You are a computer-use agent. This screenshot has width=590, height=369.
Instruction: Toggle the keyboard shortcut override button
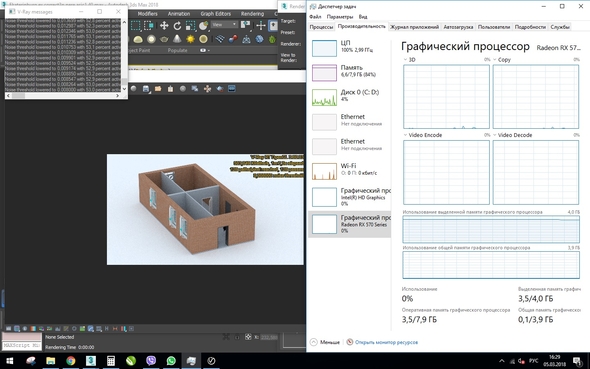273,26
